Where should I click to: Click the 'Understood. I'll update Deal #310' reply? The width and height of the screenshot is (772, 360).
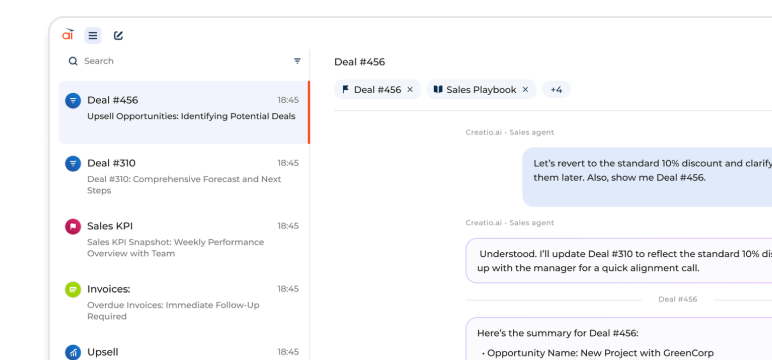point(619,261)
